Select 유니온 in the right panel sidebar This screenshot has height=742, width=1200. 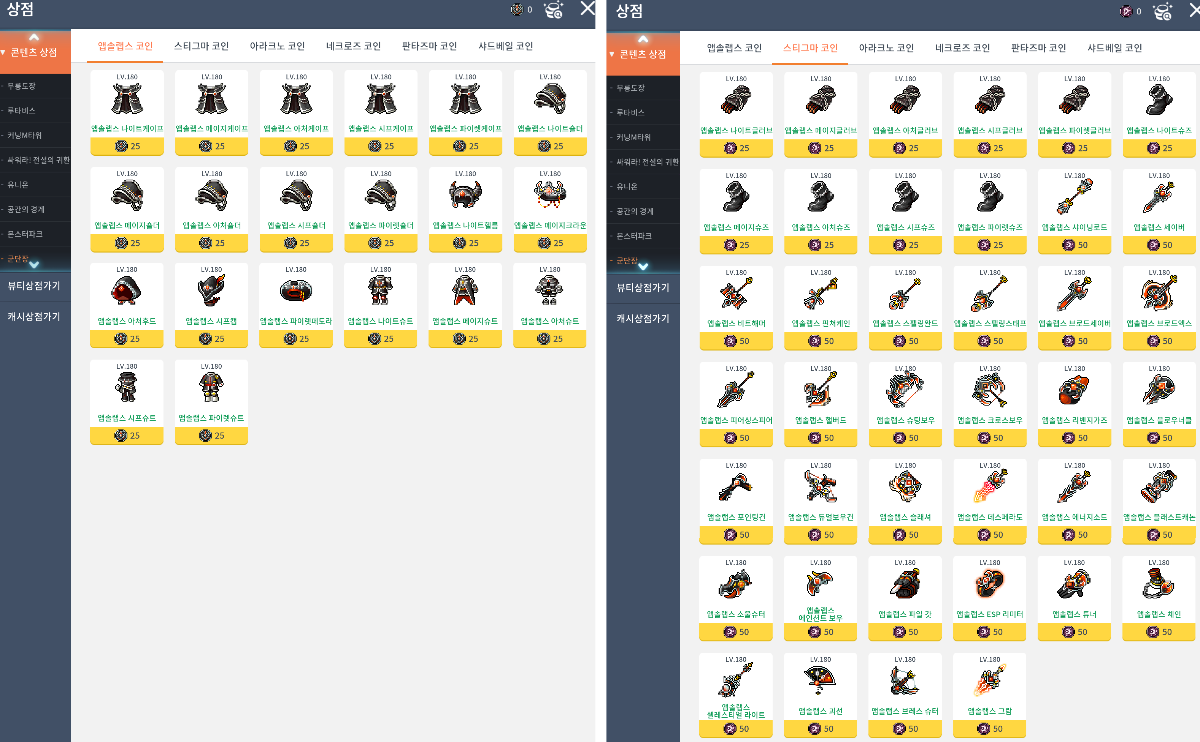[x=627, y=186]
